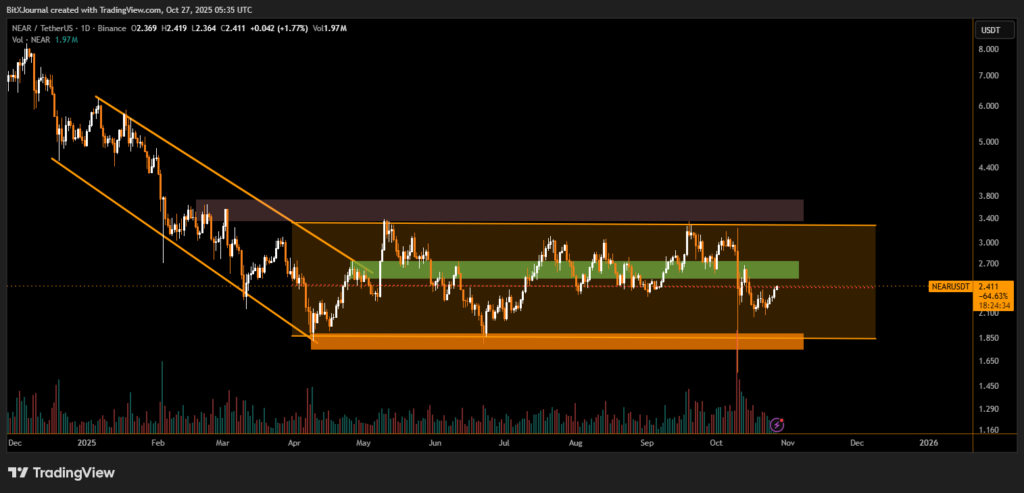
Task: Click the Oct label on time axis
Action: 716,441
